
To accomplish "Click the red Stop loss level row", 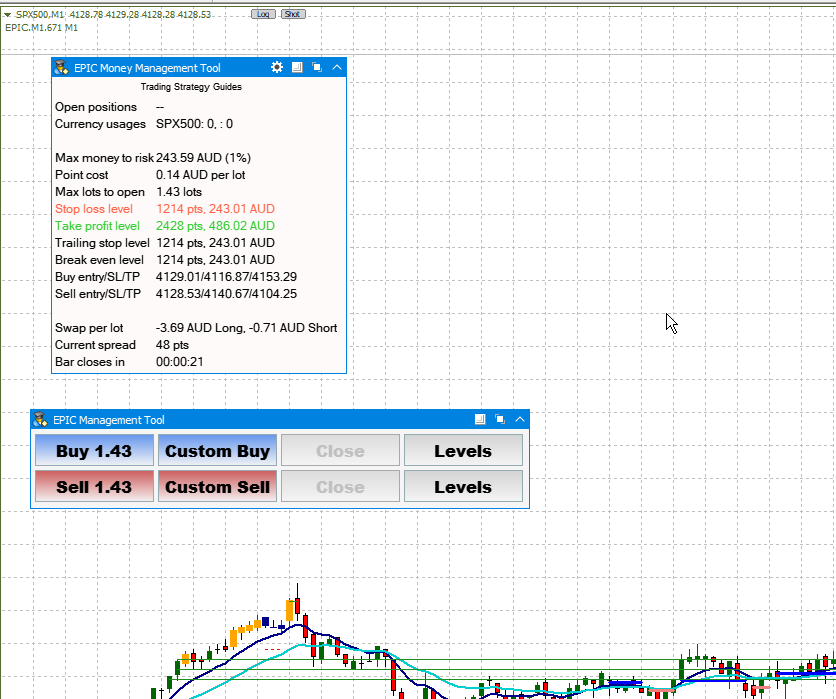I will [x=165, y=209].
